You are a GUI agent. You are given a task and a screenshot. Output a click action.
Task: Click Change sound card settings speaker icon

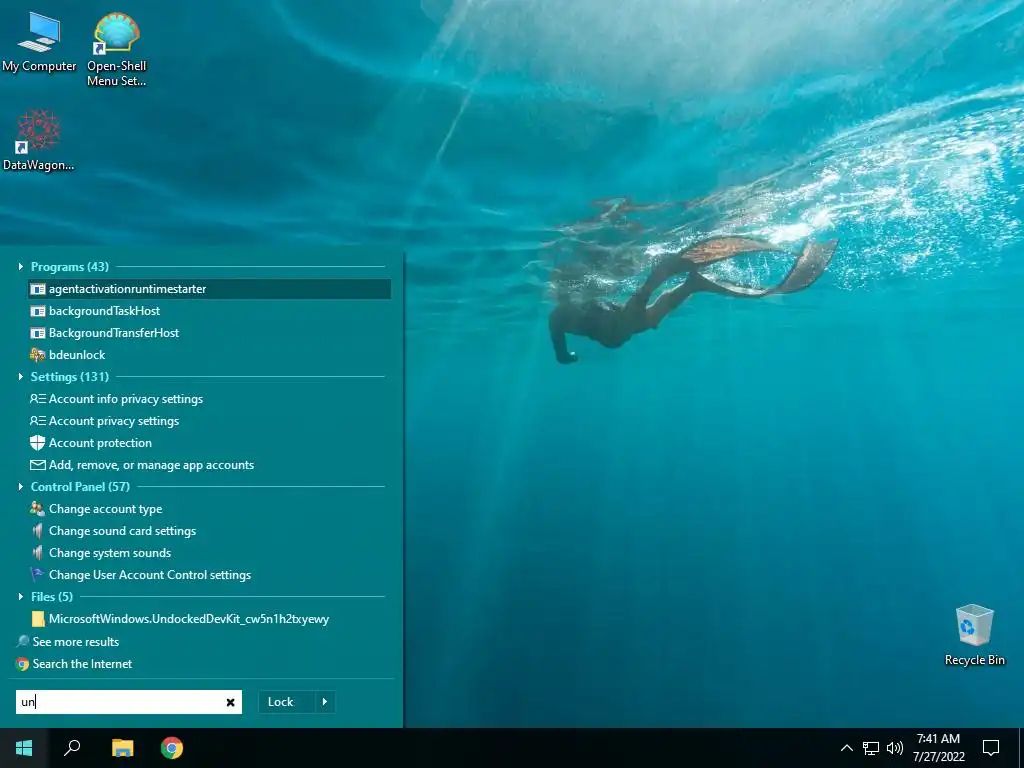[x=38, y=531]
